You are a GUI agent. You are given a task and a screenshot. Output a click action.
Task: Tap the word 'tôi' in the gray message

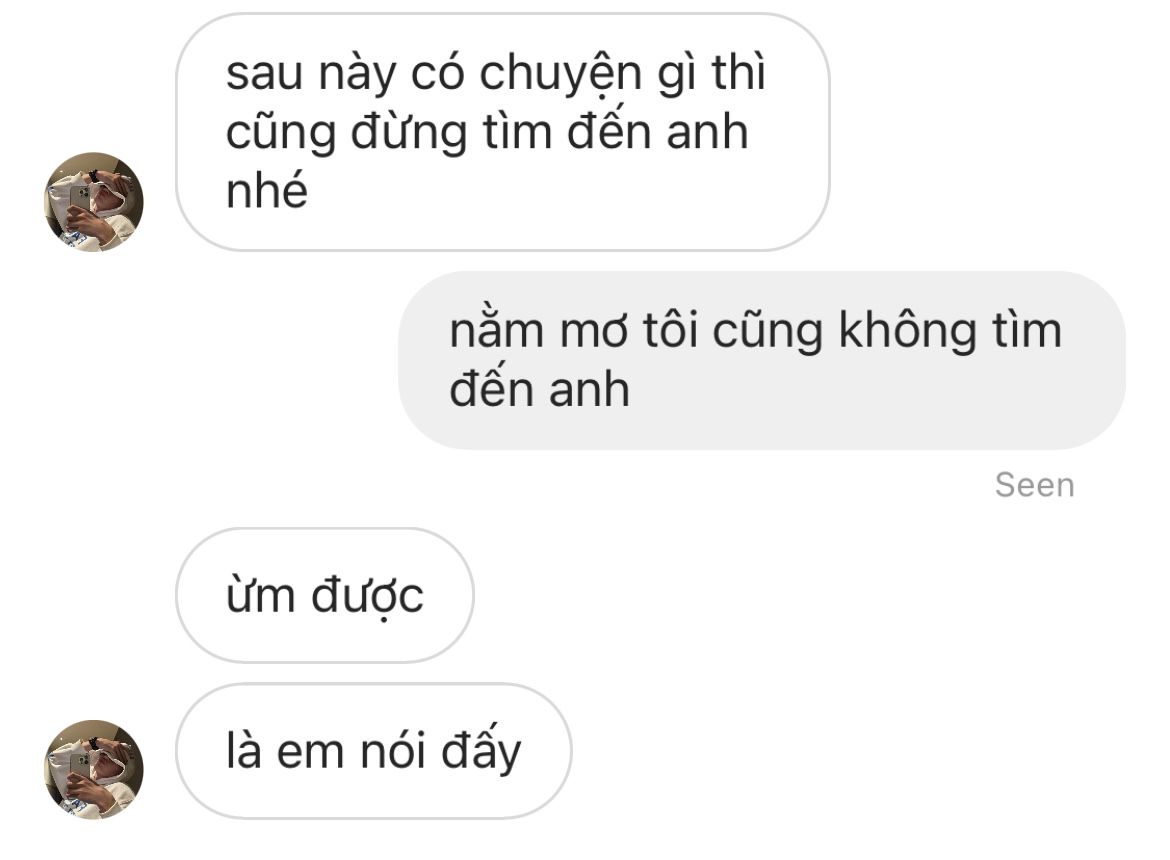click(670, 331)
